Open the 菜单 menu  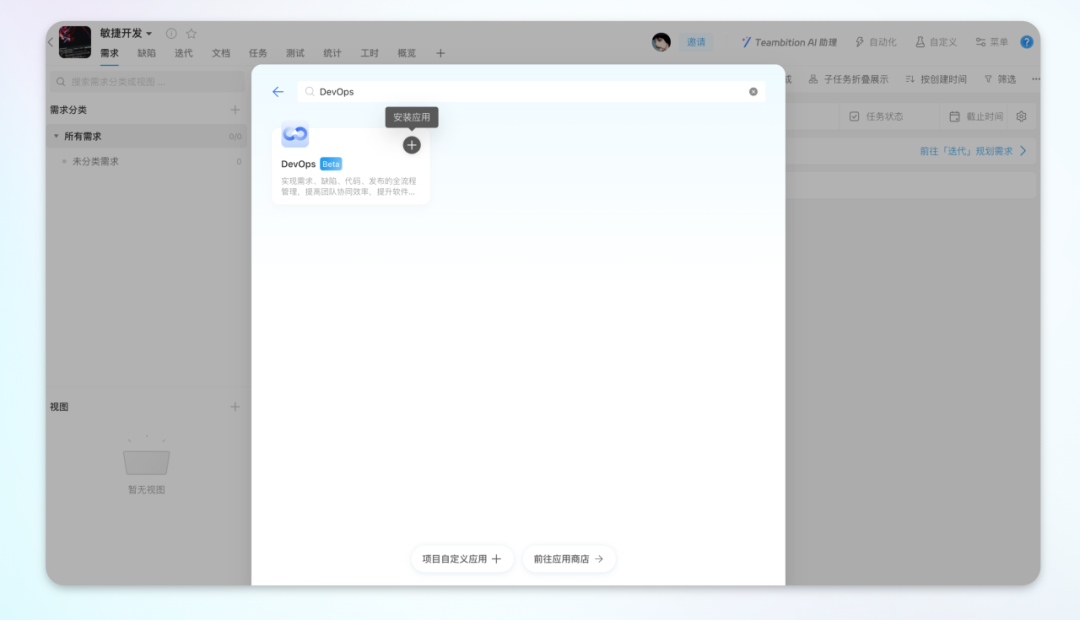(x=992, y=42)
